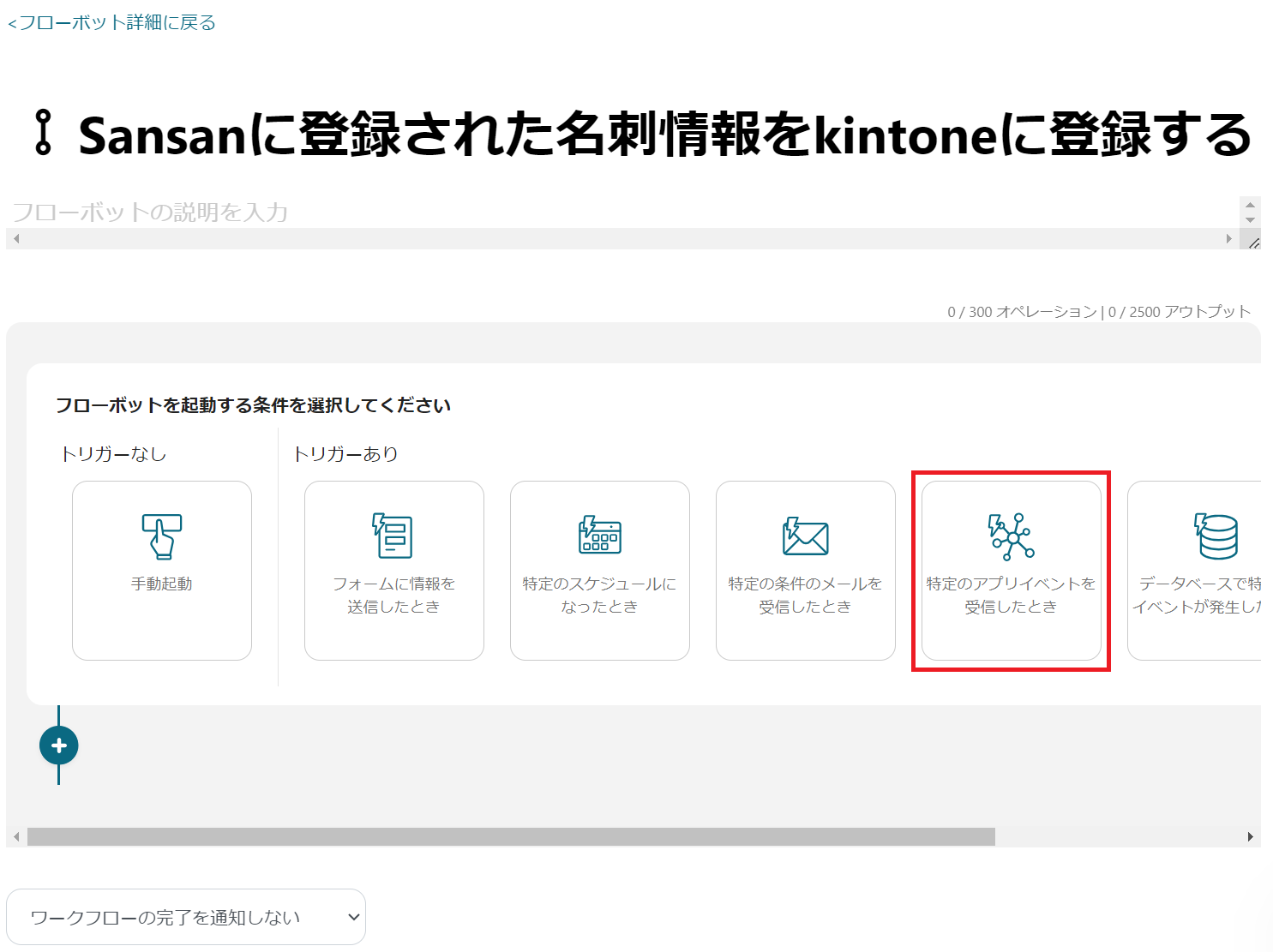
Task: Select the database trigger icon
Action: pyautogui.click(x=1216, y=536)
